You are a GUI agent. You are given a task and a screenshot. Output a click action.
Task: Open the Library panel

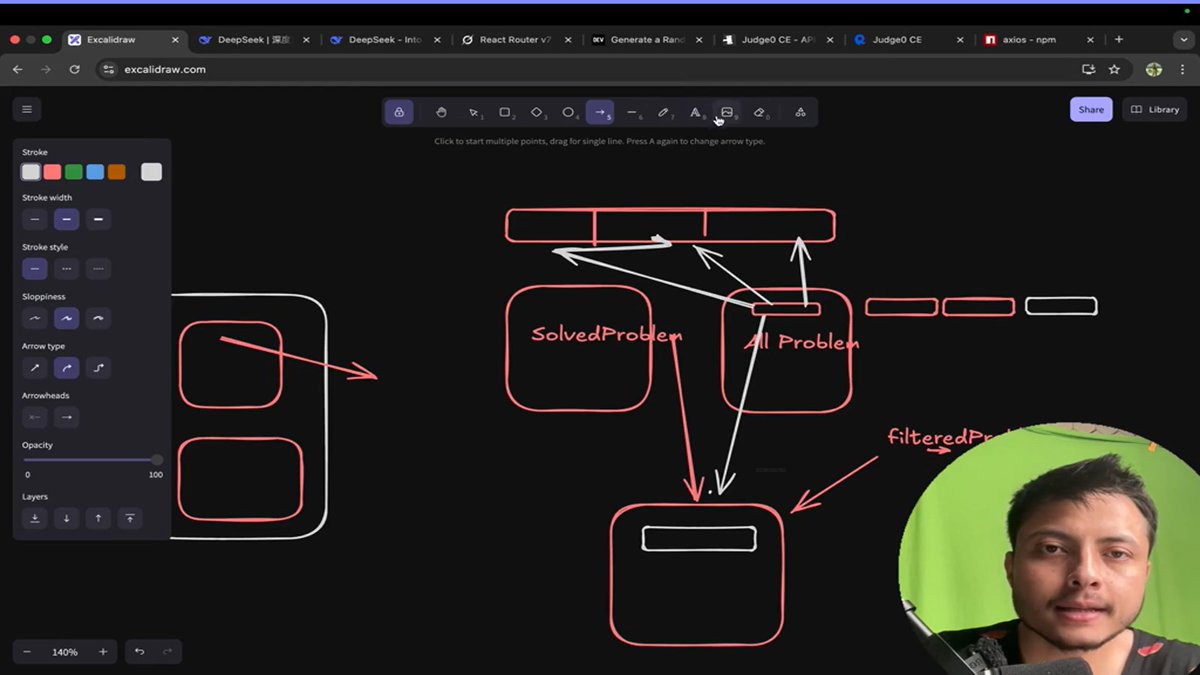tap(1155, 109)
